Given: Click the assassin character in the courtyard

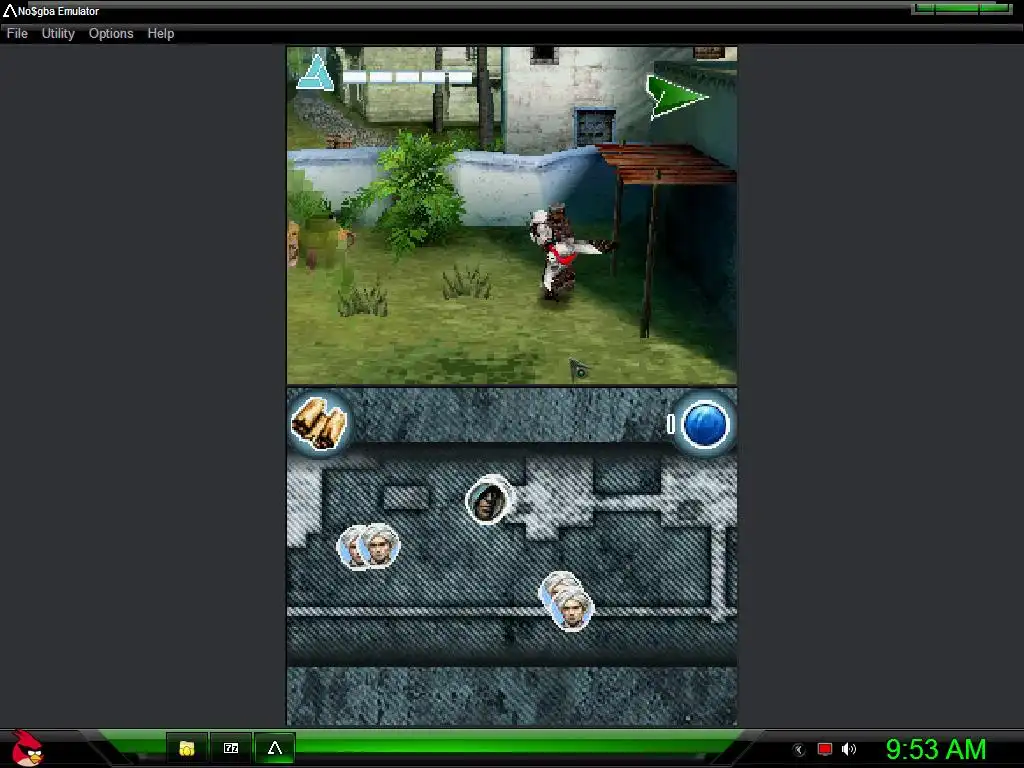Looking at the screenshot, I should [x=563, y=251].
